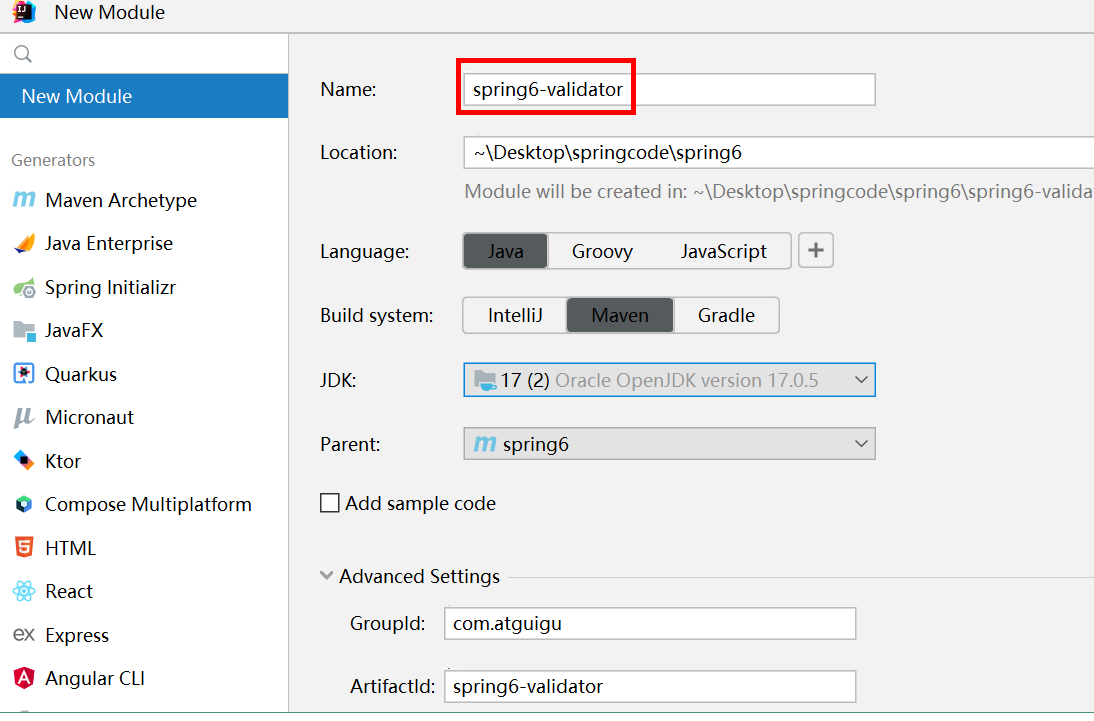Select IntelliJ as build system

pos(515,315)
